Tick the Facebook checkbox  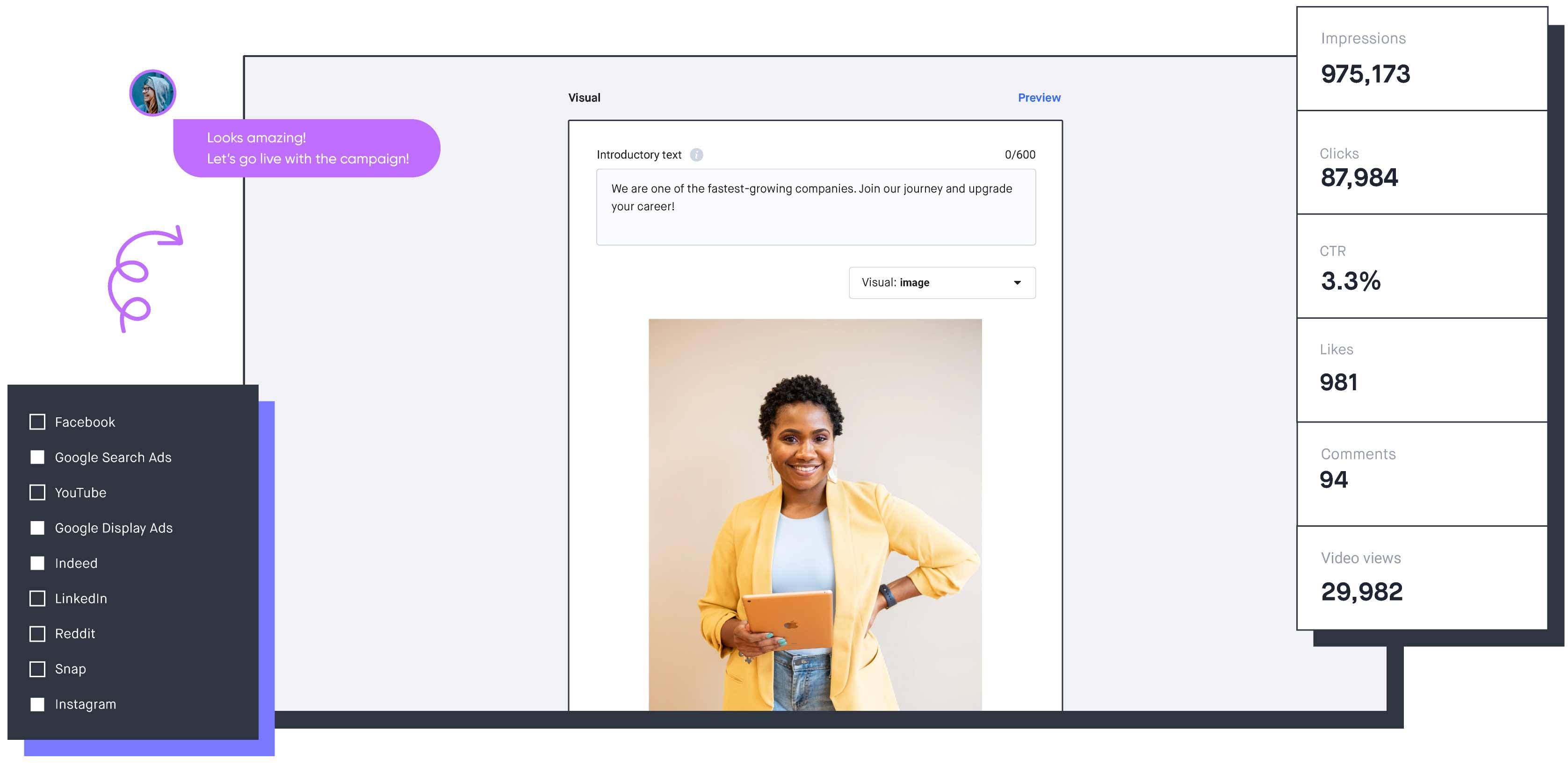[37, 422]
